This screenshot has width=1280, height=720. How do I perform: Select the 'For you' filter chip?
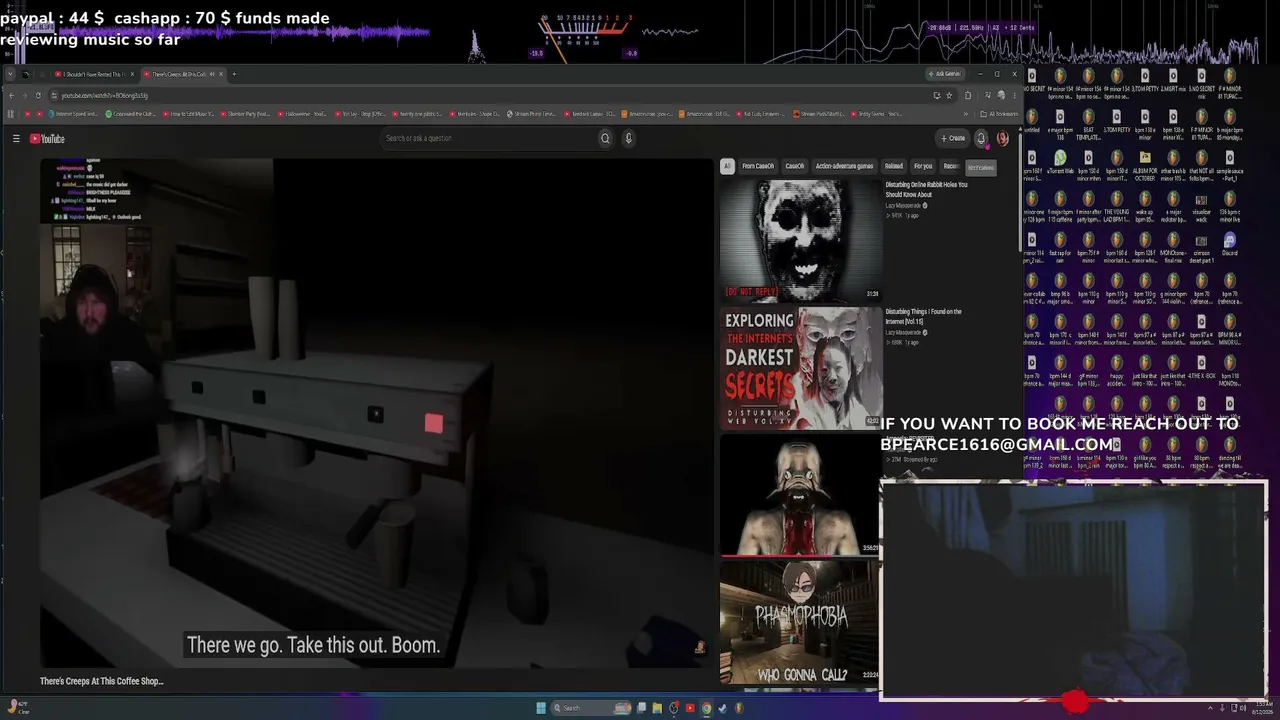(923, 166)
